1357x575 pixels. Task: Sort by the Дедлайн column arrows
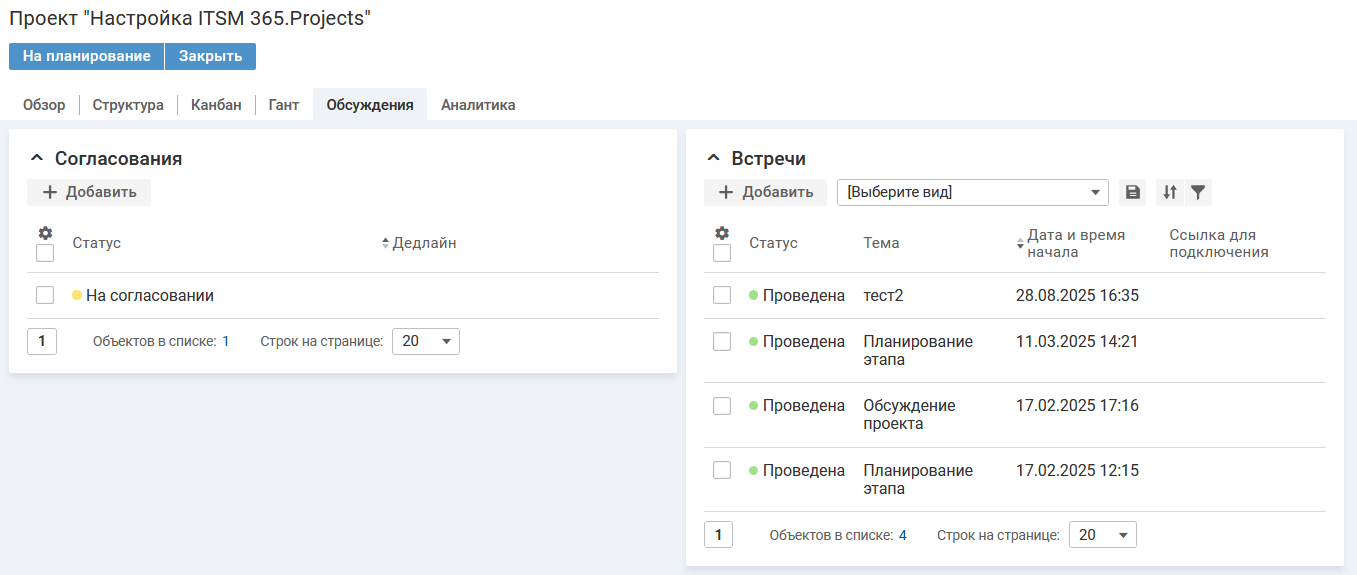(x=386, y=243)
